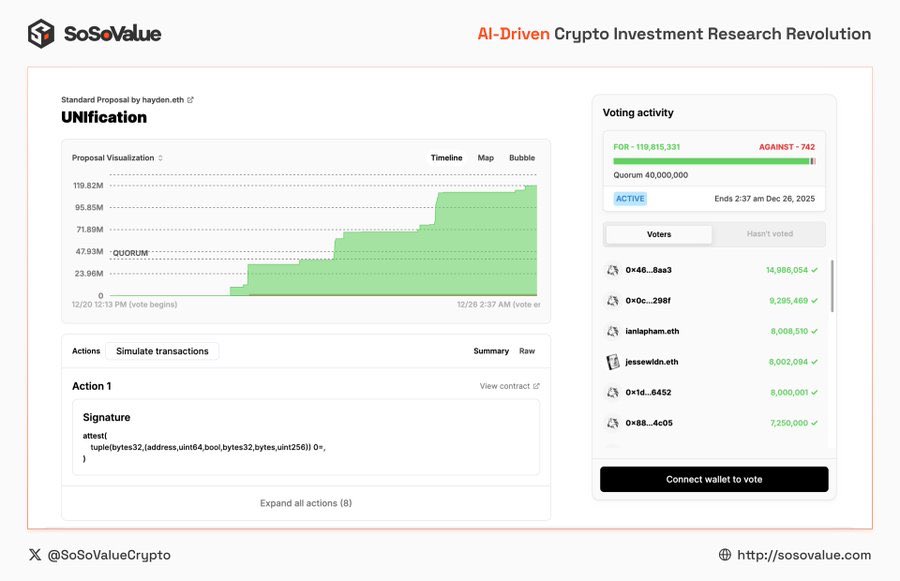Click green checkmark next to 8,002,094

(814, 362)
